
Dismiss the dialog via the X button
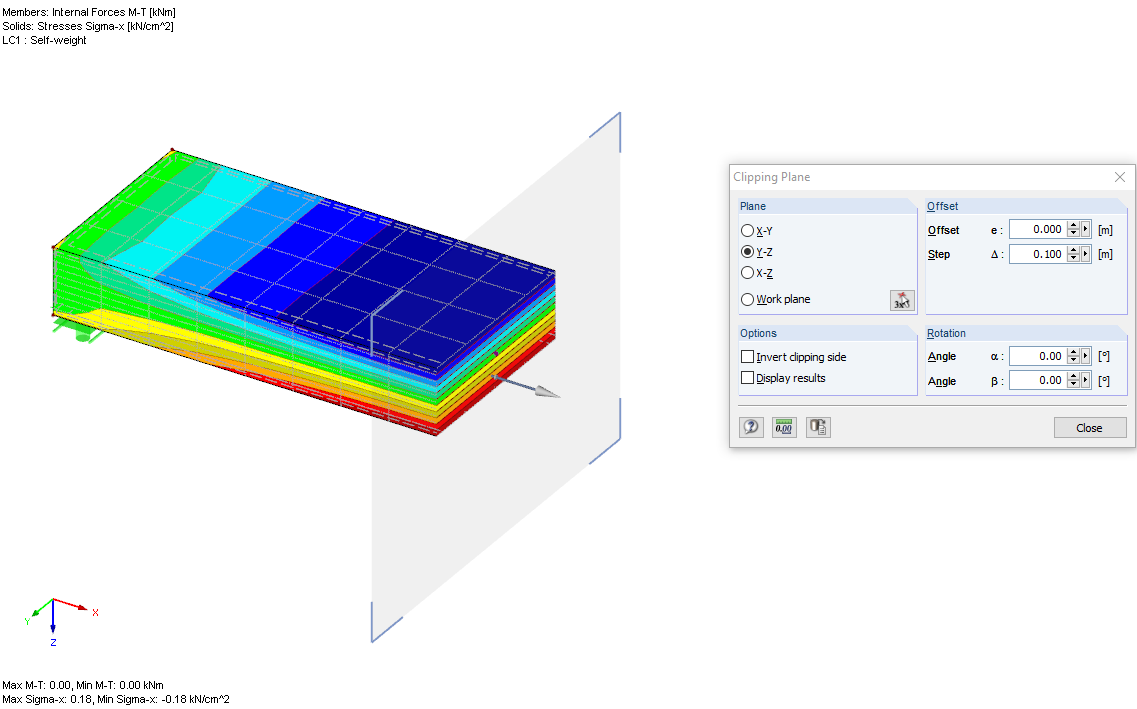coord(1119,177)
